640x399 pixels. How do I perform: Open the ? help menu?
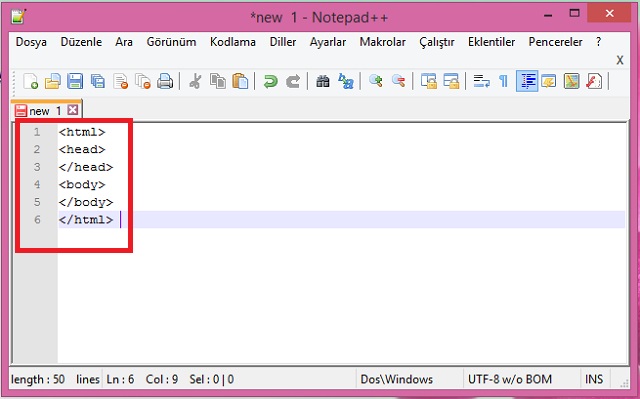[598, 42]
